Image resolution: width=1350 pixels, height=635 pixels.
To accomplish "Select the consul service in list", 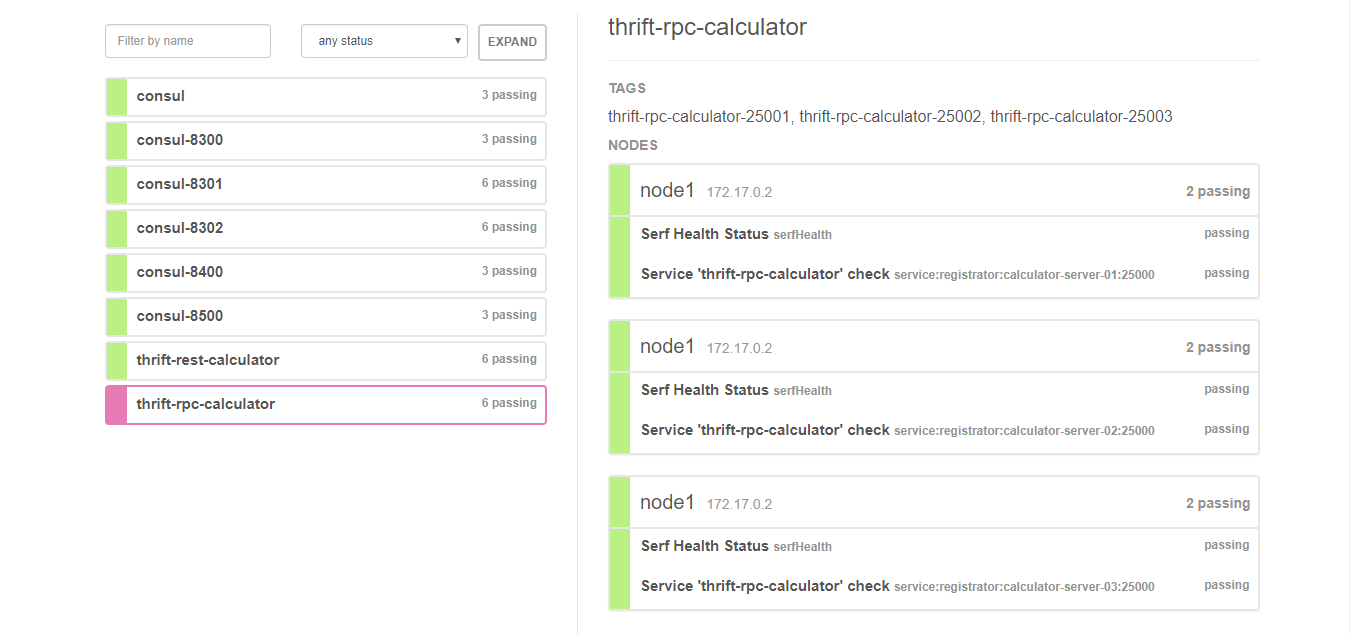I will pos(326,96).
